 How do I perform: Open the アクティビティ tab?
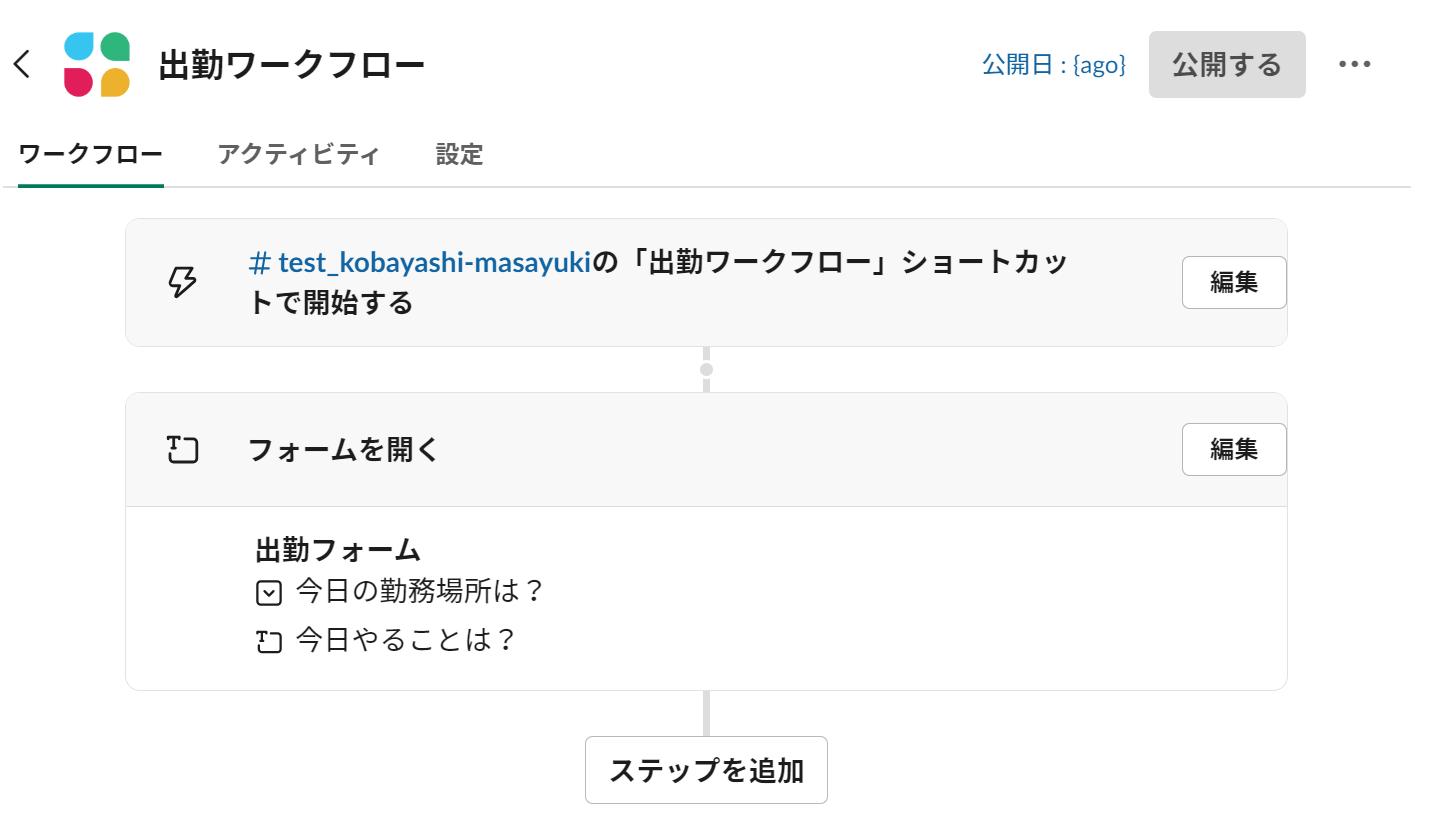[x=298, y=155]
